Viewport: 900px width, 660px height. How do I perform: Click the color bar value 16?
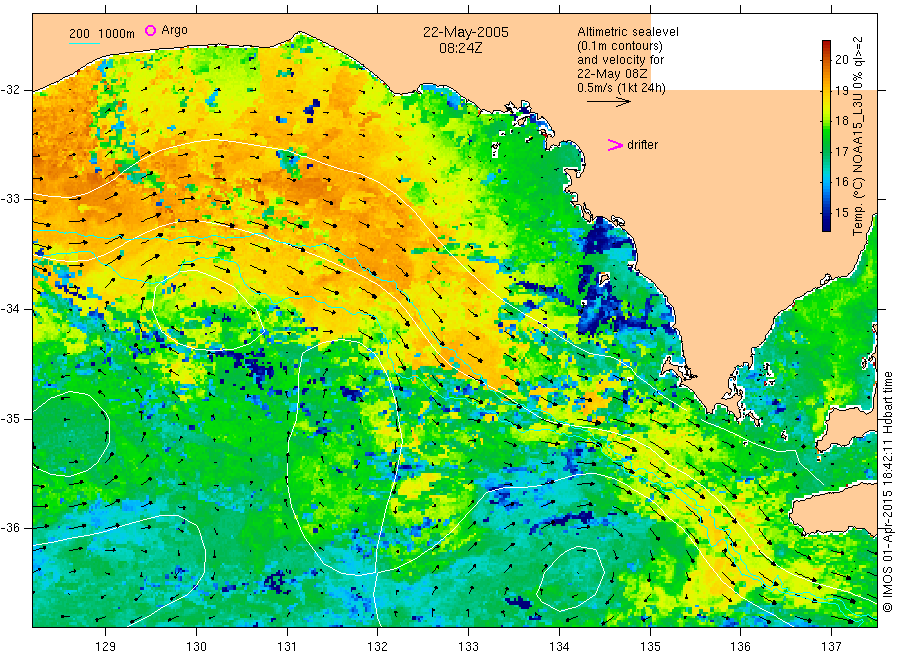click(841, 182)
